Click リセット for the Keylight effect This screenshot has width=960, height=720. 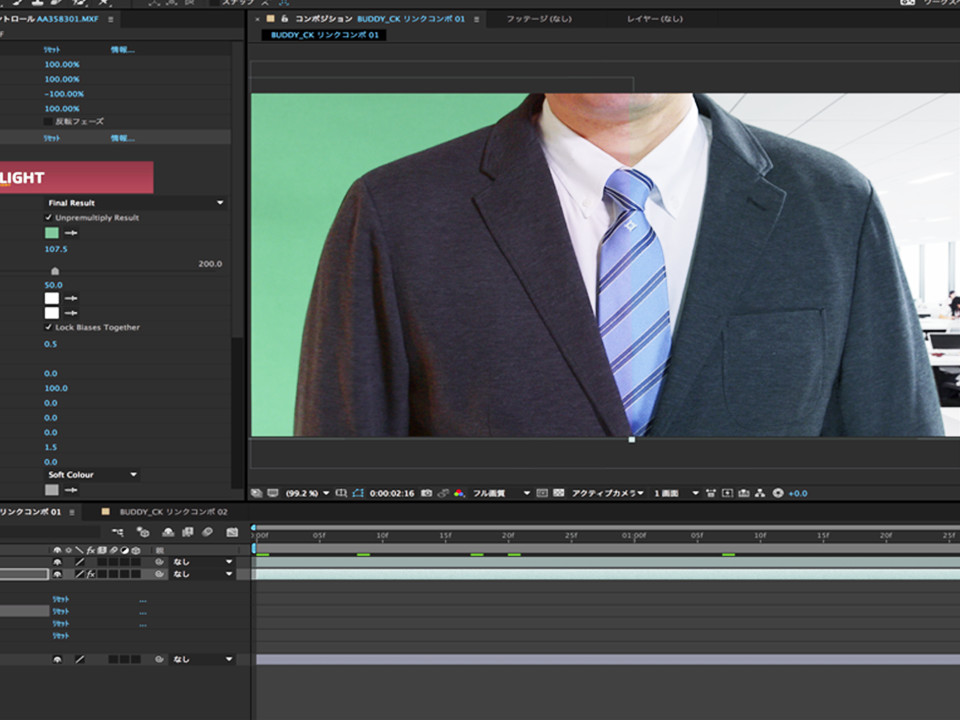click(x=52, y=138)
